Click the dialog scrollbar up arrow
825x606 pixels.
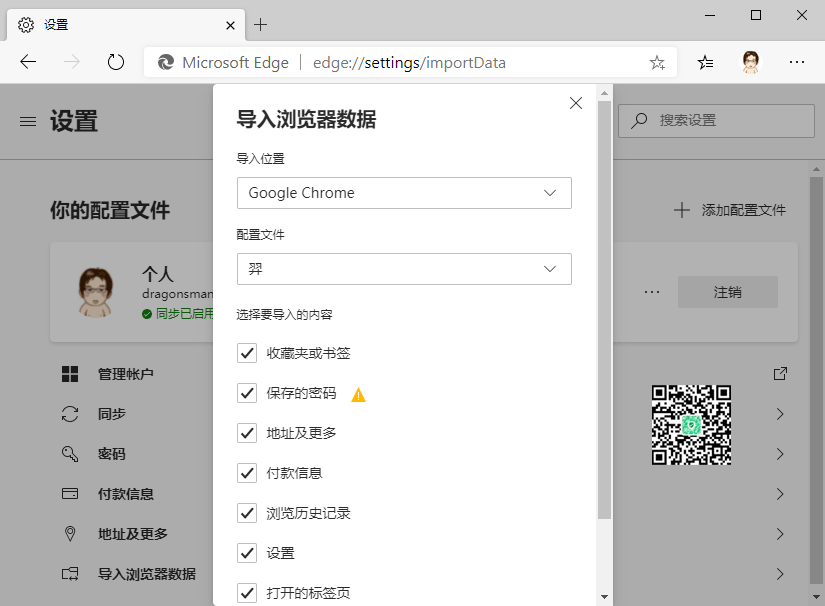pyautogui.click(x=604, y=93)
